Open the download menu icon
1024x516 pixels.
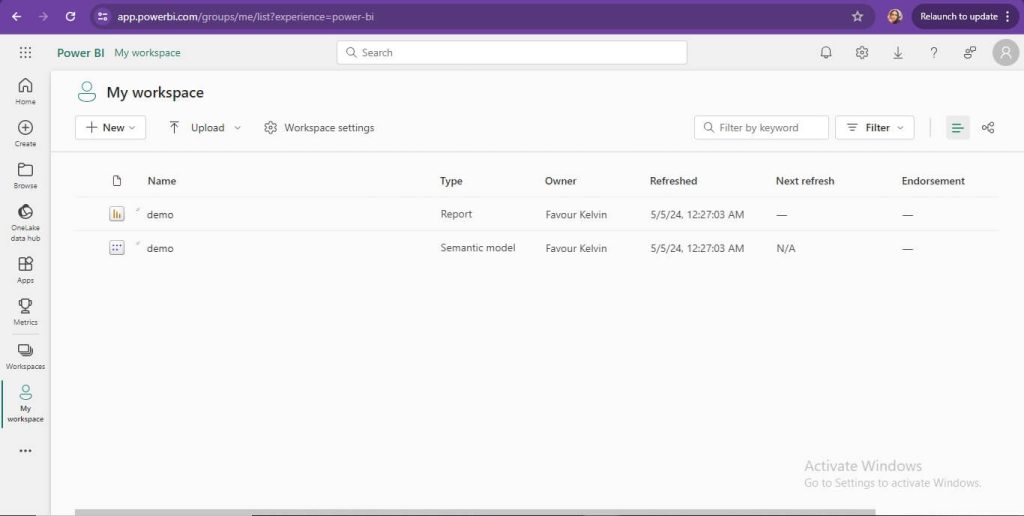(898, 53)
